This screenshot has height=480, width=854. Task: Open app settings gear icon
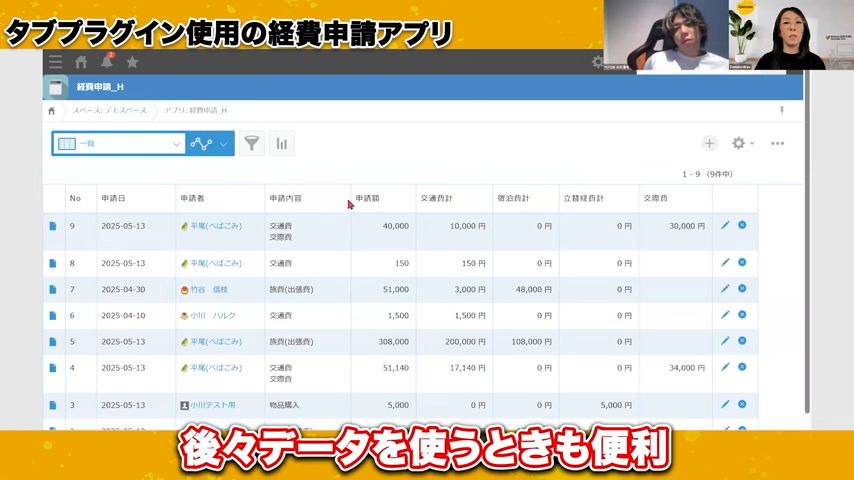(738, 143)
